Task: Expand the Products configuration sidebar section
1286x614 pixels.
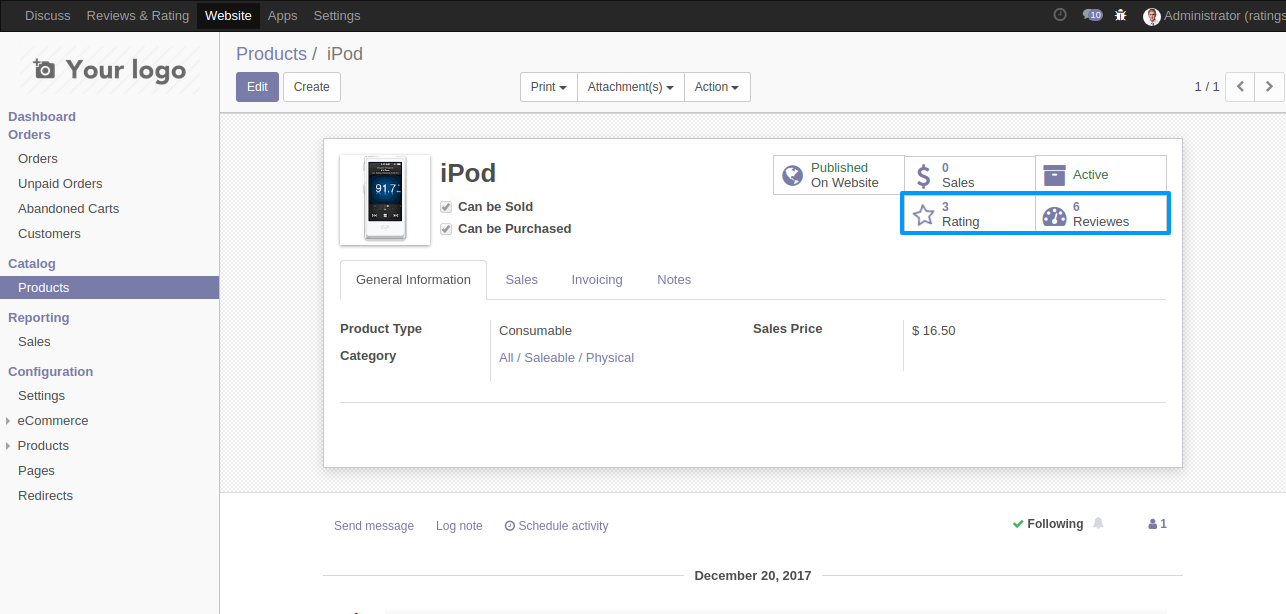Action: tap(43, 446)
